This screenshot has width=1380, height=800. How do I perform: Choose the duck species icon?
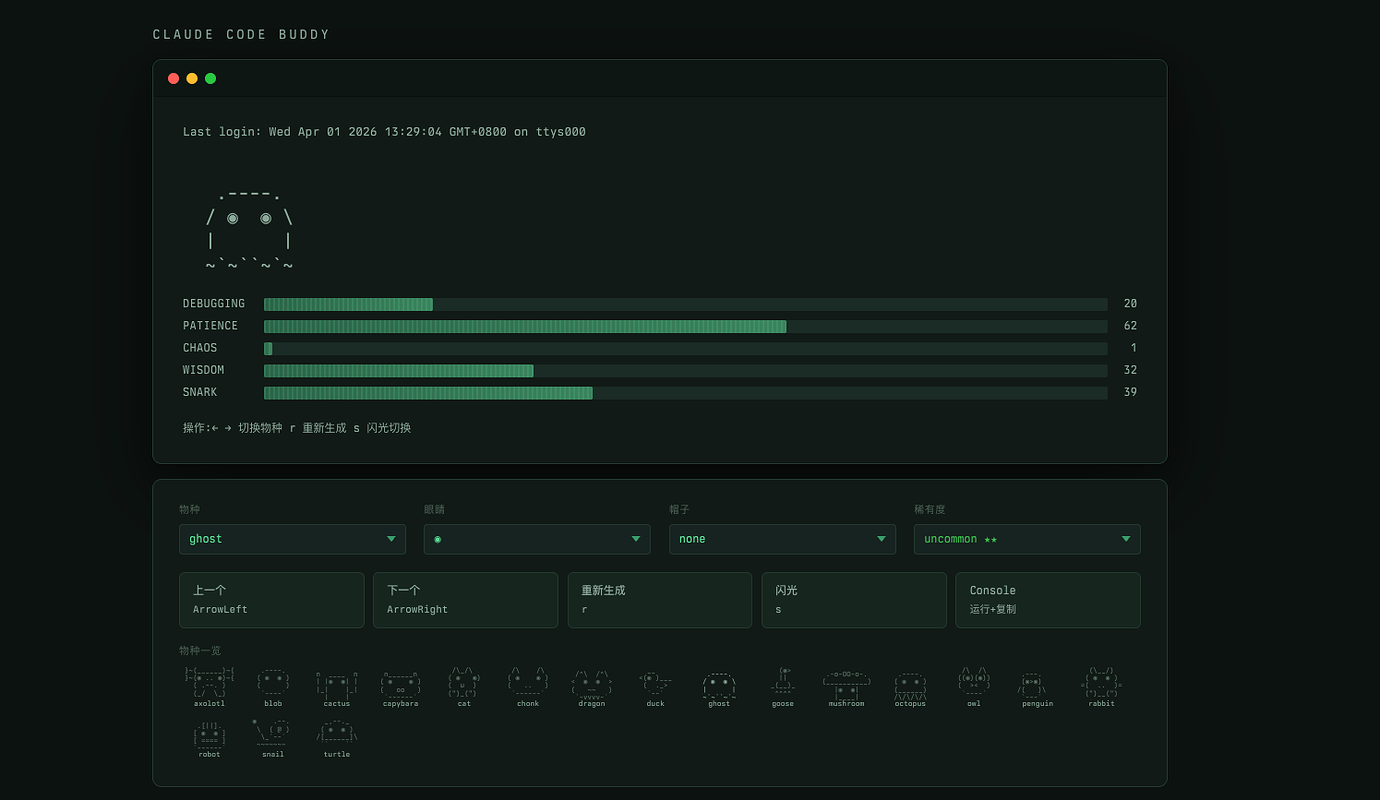pyautogui.click(x=655, y=686)
